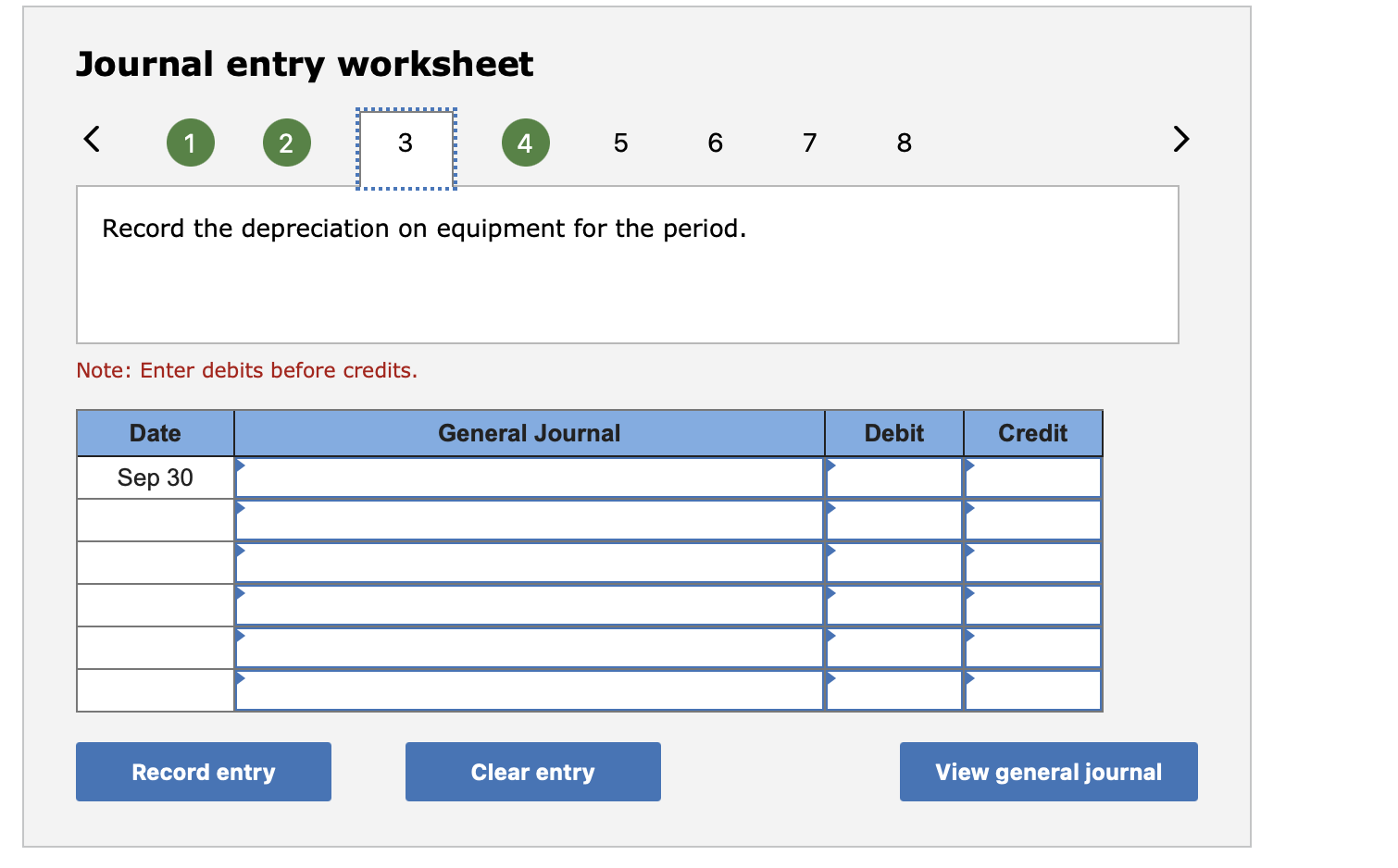The image size is (1398, 868).
Task: Navigate back using the left chevron arrow
Action: coord(90,139)
